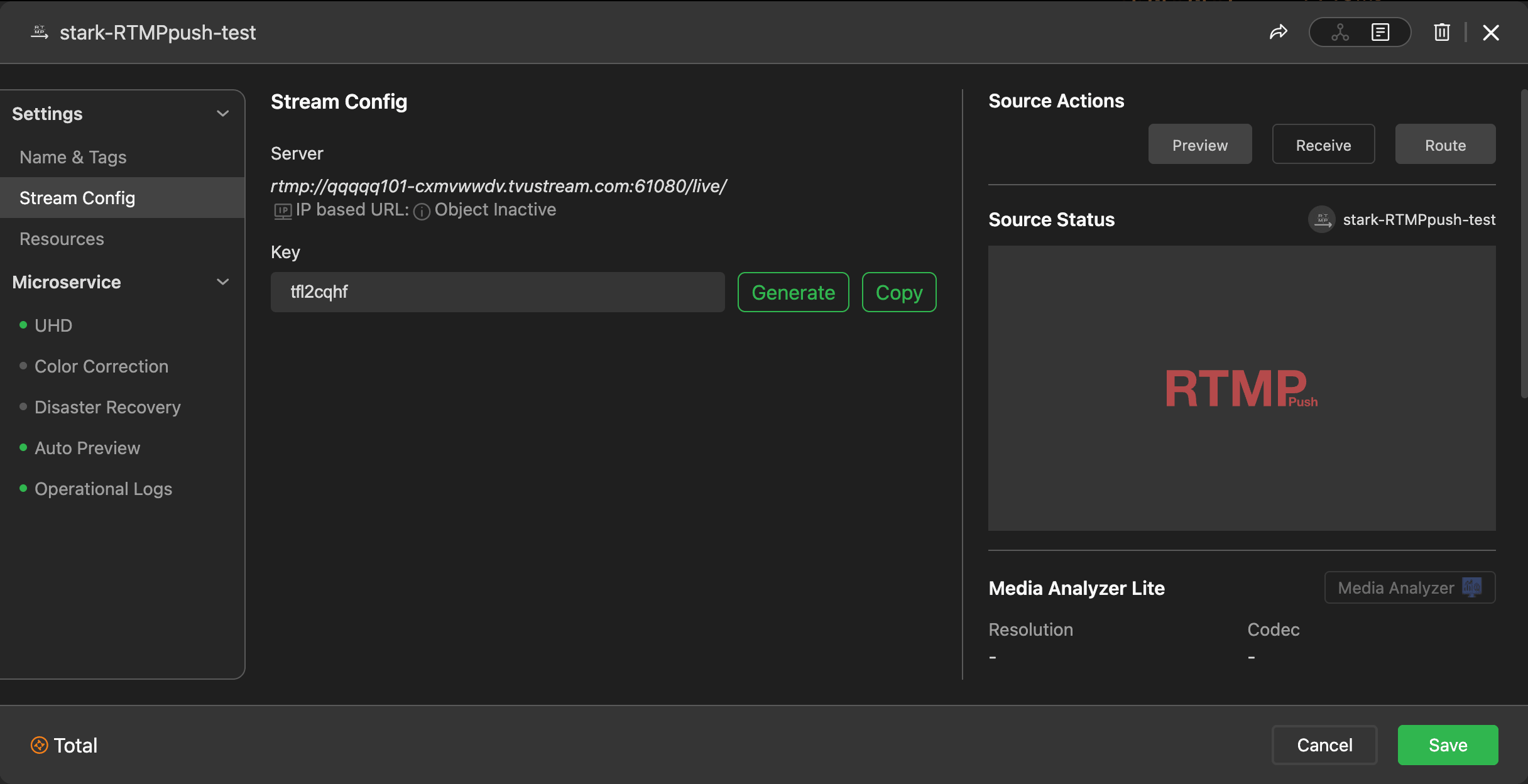The image size is (1528, 784).
Task: Click the Resolution label in Media Analyzer
Action: pyautogui.click(x=1030, y=629)
